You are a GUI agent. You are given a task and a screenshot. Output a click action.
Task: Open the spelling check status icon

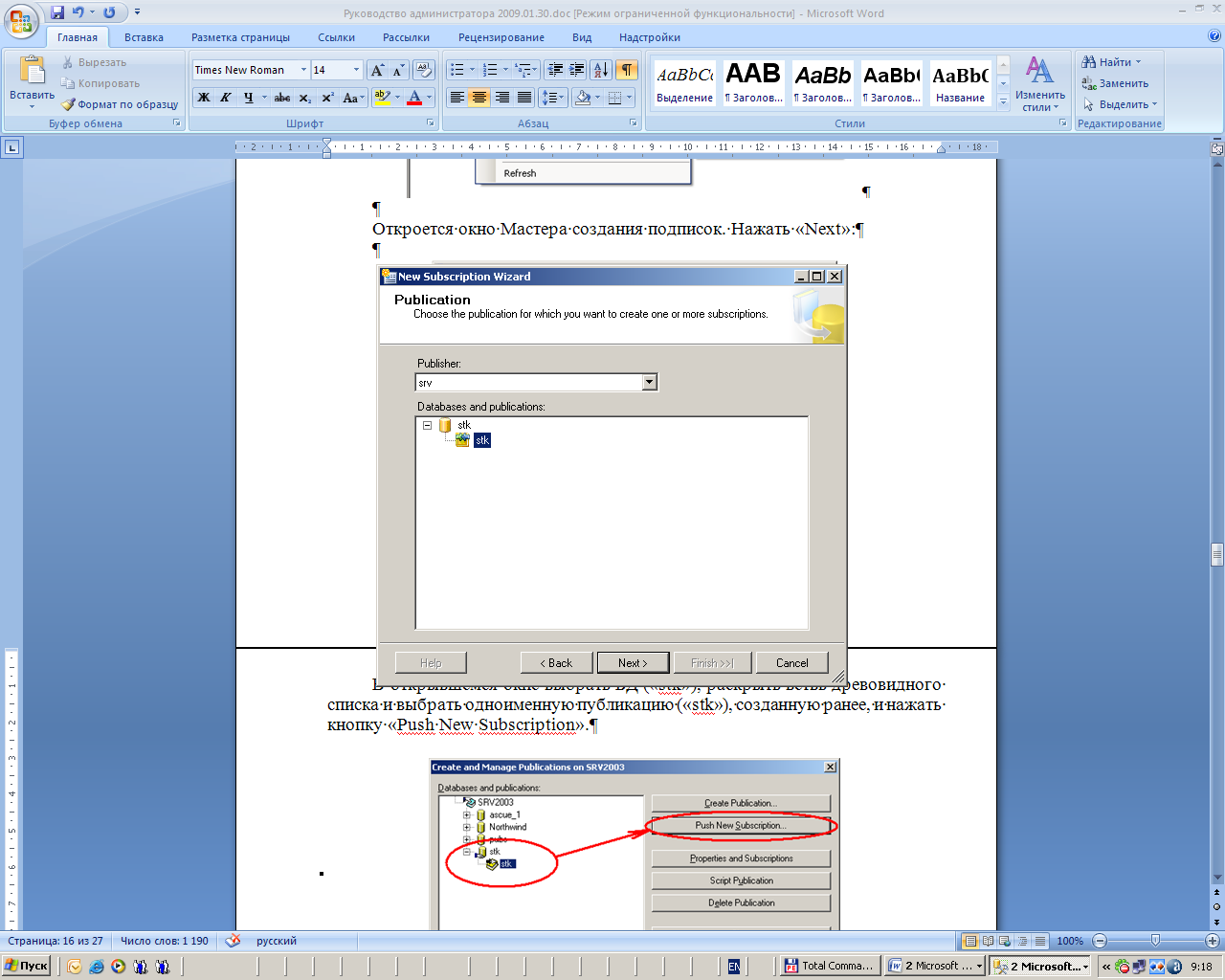click(233, 941)
